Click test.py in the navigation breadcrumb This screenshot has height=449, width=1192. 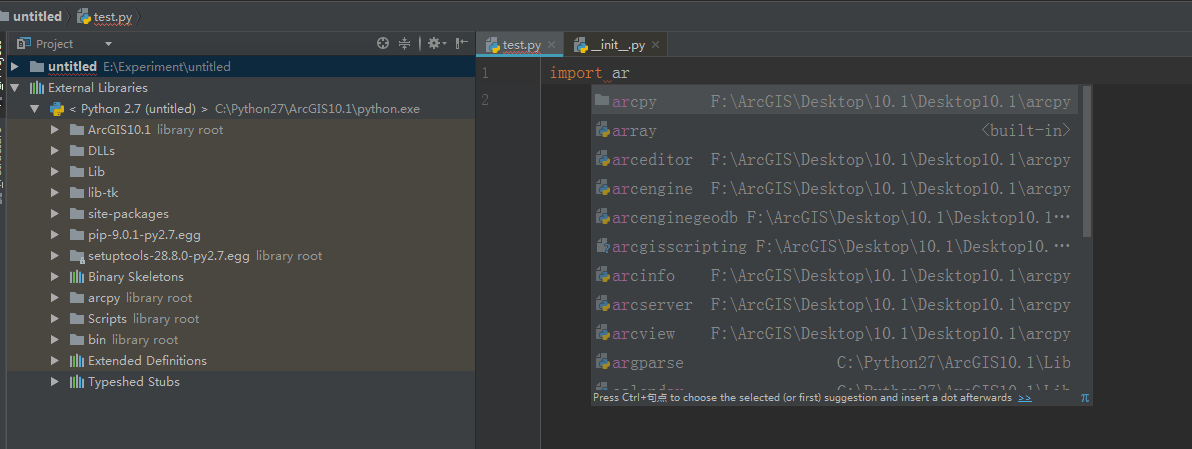coord(111,17)
